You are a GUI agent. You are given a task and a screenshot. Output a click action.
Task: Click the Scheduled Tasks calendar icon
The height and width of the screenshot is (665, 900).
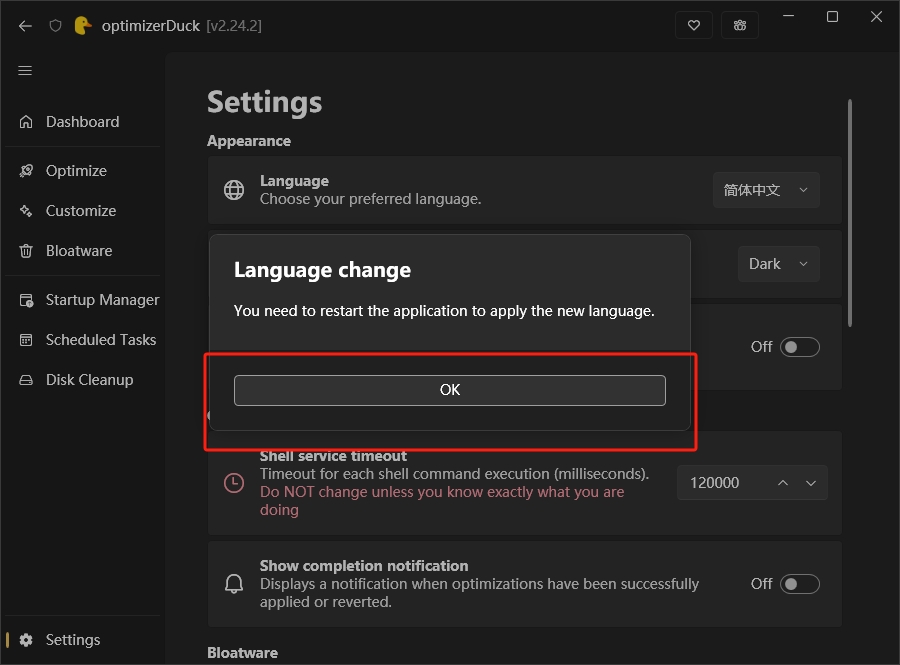[x=26, y=340]
